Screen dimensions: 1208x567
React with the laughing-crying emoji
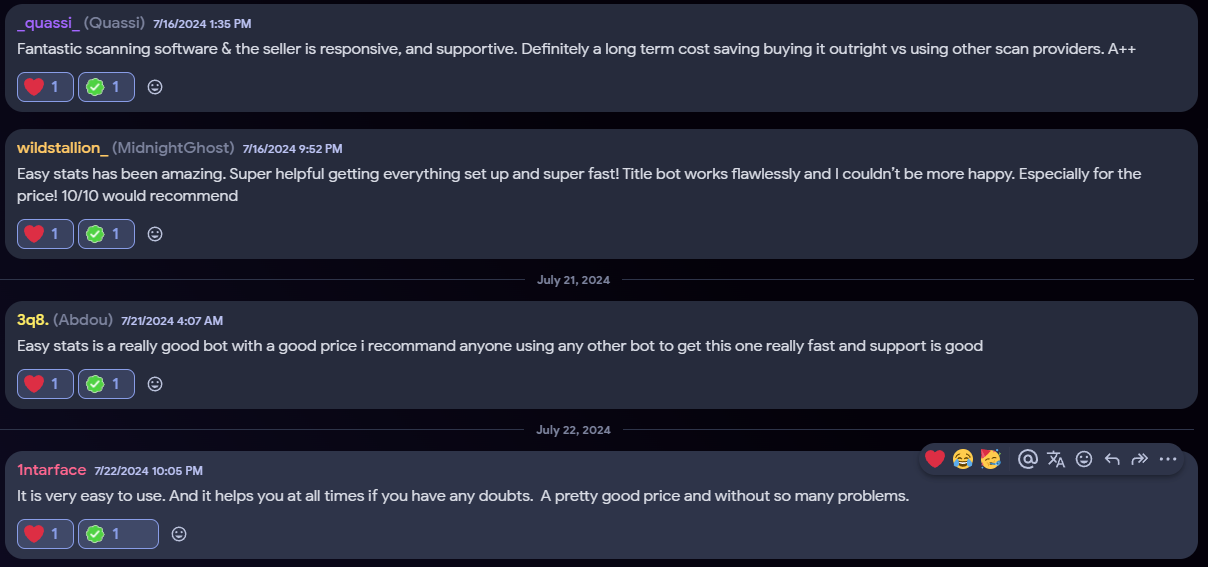963,459
